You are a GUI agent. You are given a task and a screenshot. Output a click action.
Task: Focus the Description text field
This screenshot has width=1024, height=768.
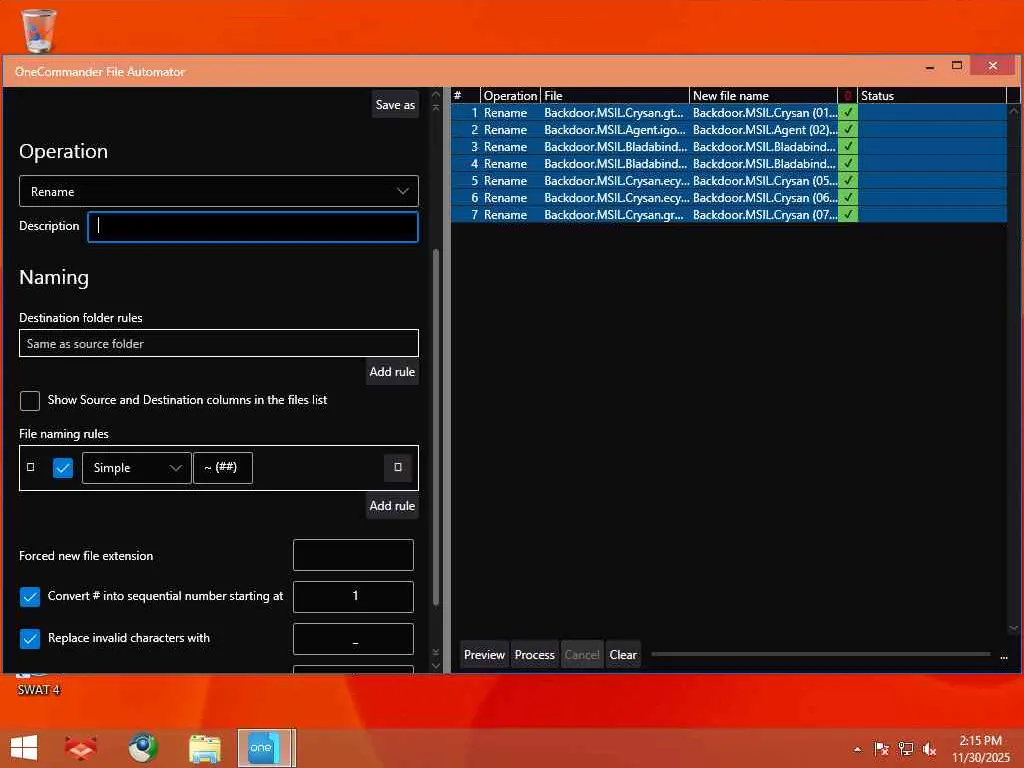coord(253,227)
